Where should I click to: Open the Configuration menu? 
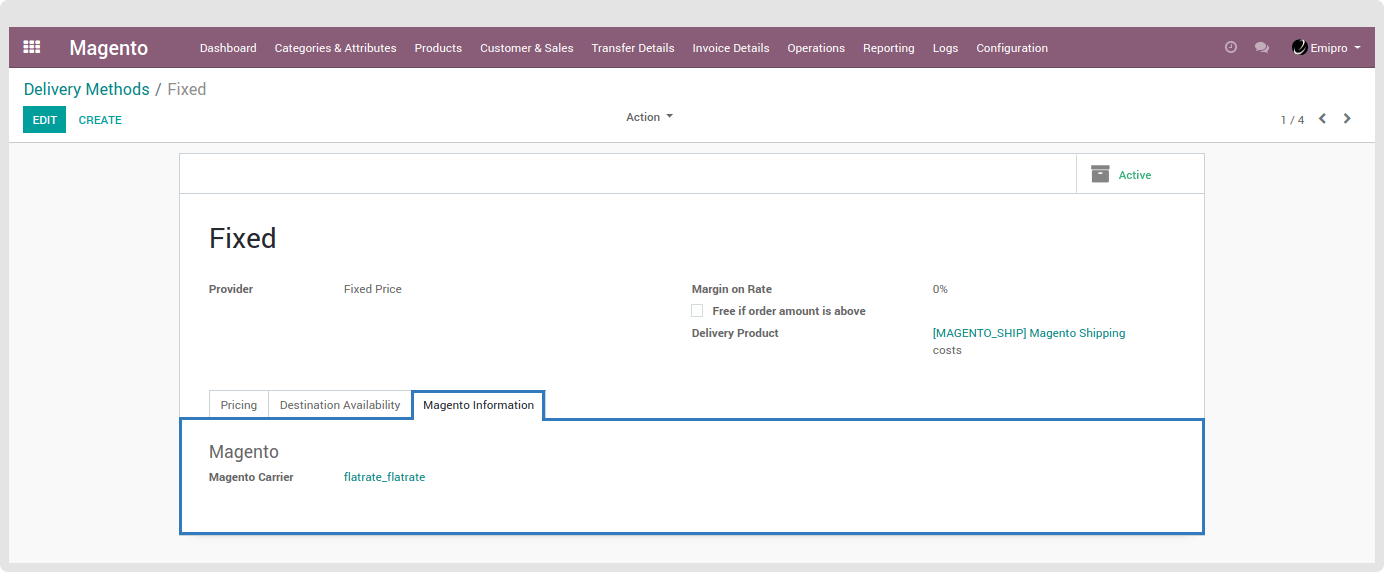pos(1012,48)
